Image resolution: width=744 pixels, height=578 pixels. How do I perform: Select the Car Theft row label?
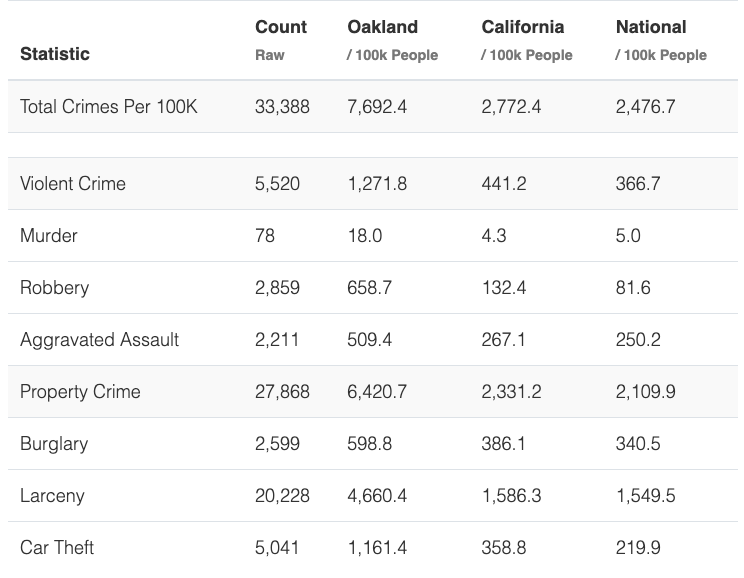(57, 548)
